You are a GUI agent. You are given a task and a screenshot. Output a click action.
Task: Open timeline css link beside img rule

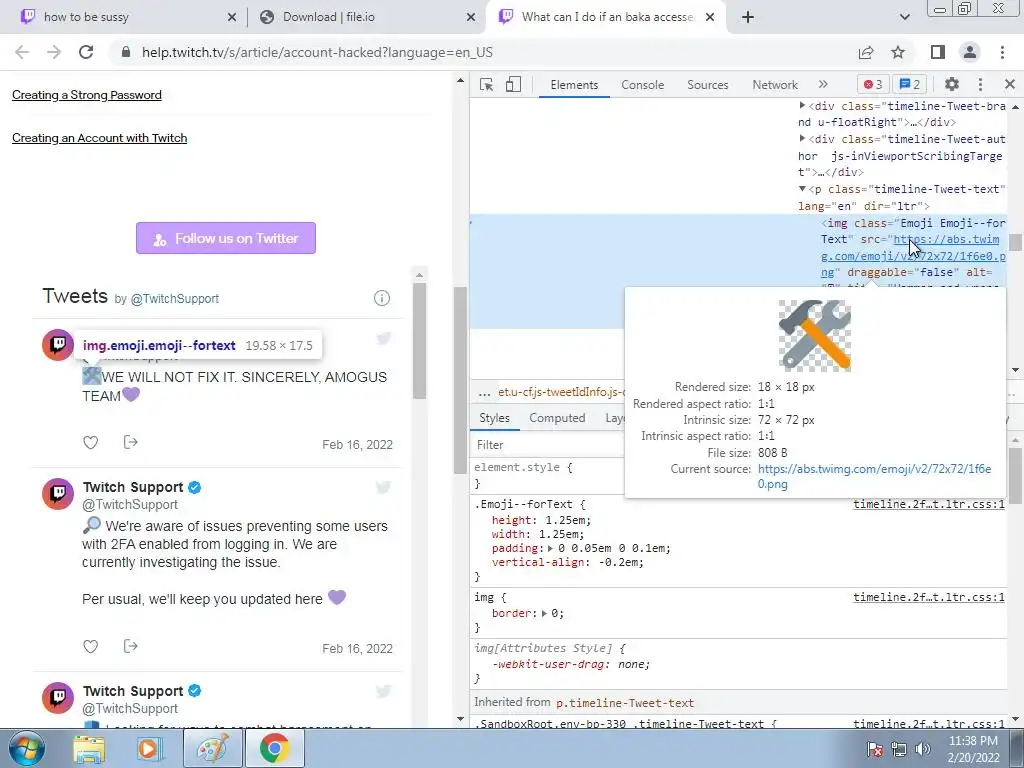[x=929, y=597]
